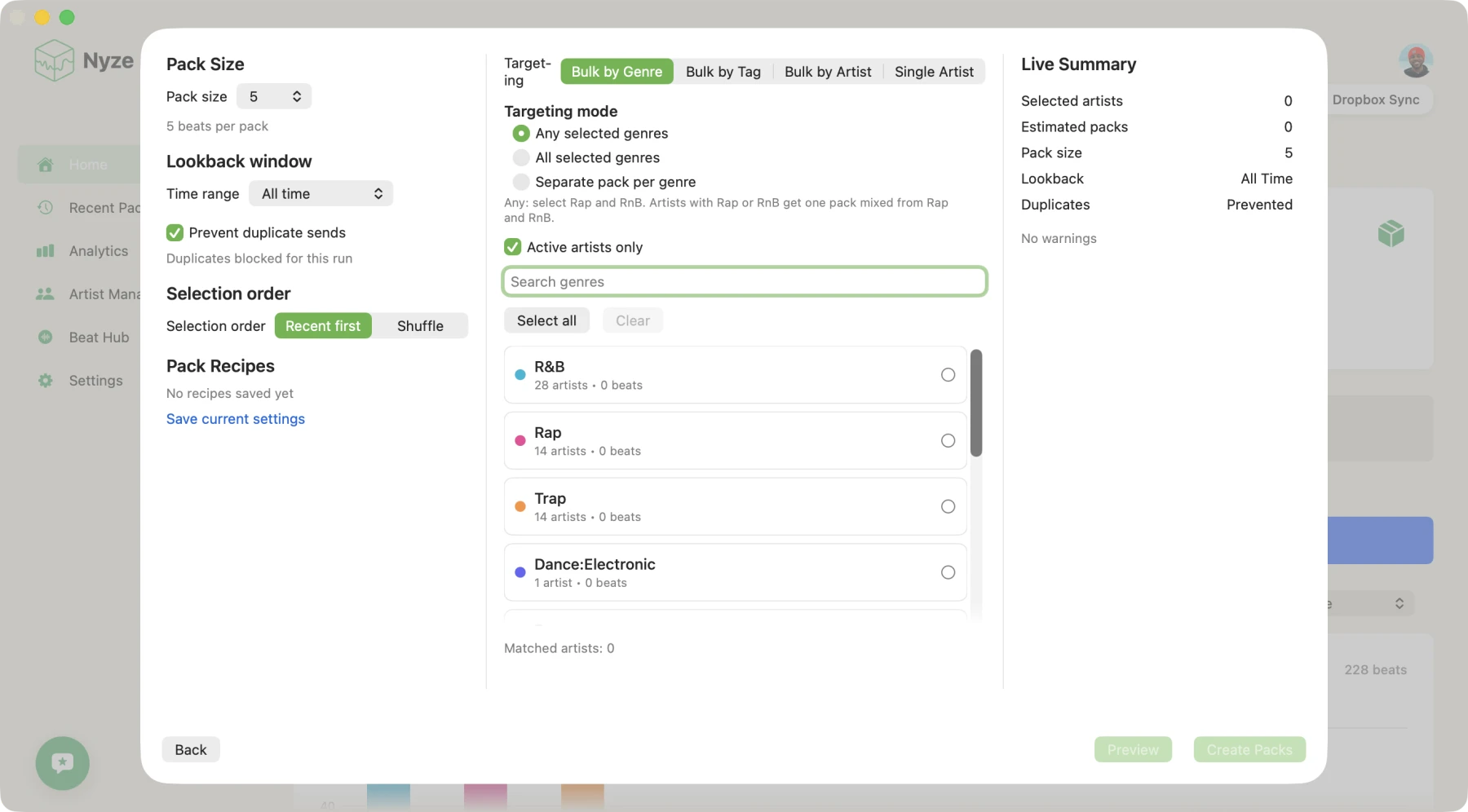The width and height of the screenshot is (1468, 812).
Task: Click Select all genres button
Action: point(546,320)
